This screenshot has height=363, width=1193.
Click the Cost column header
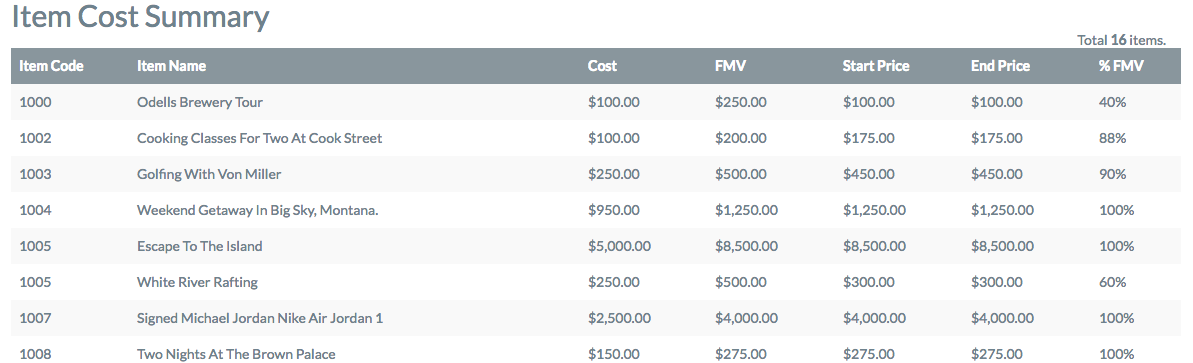coord(603,66)
